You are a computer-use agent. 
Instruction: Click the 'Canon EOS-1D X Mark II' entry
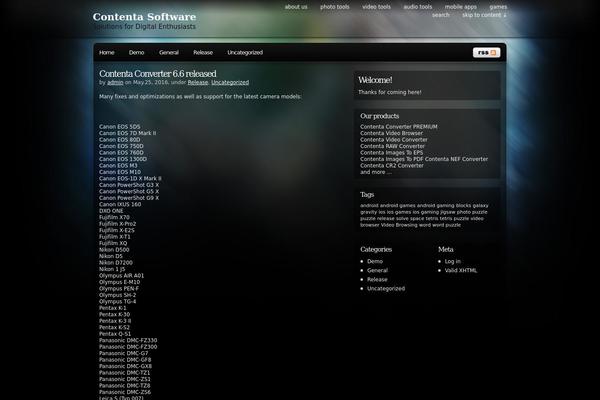click(130, 179)
